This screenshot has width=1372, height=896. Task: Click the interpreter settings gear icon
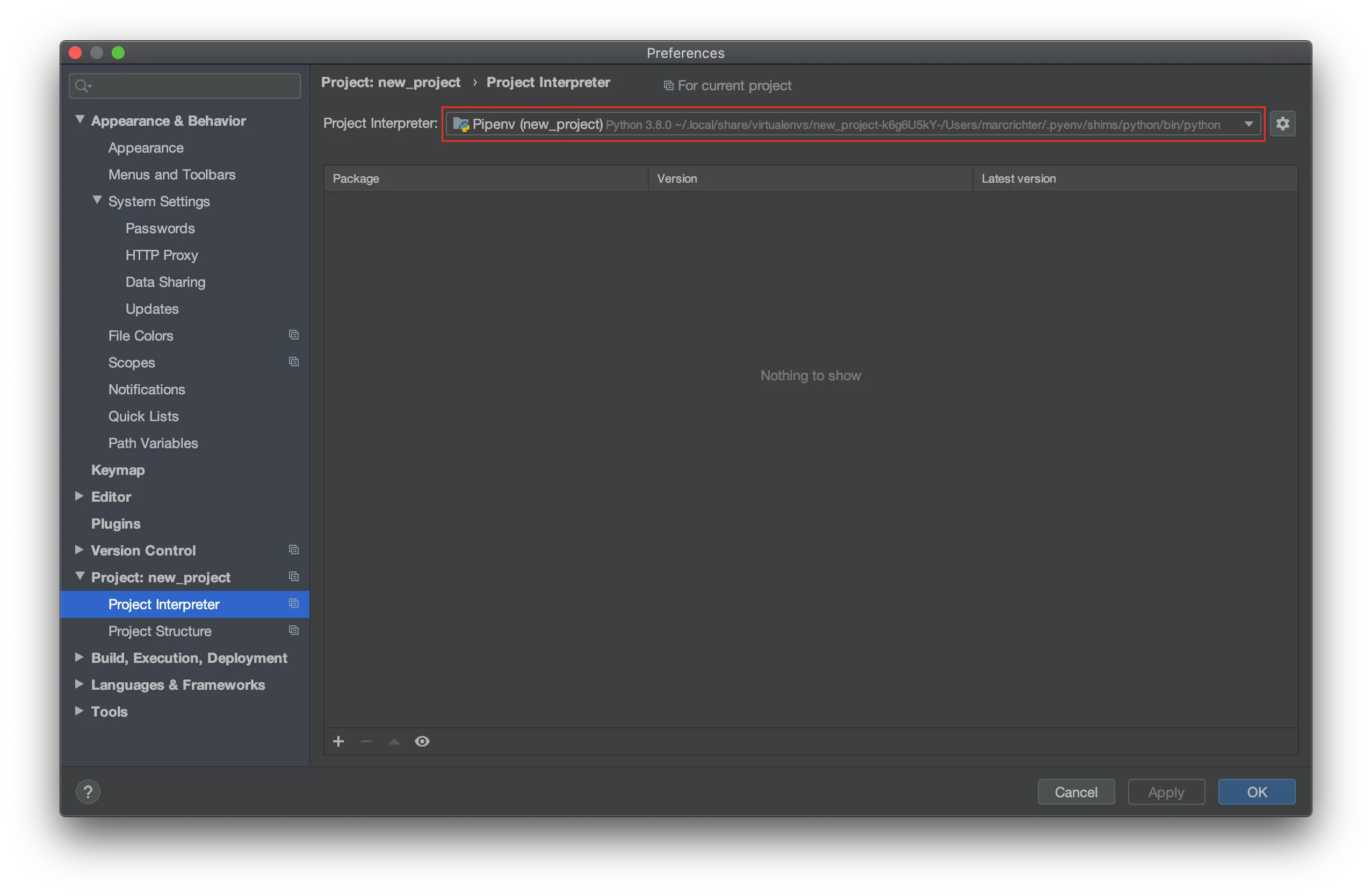[1282, 124]
